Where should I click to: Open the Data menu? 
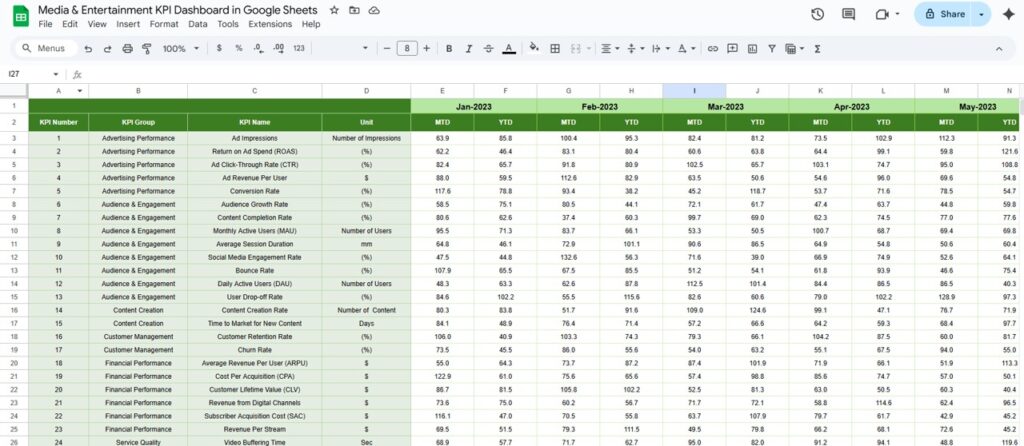coord(198,24)
